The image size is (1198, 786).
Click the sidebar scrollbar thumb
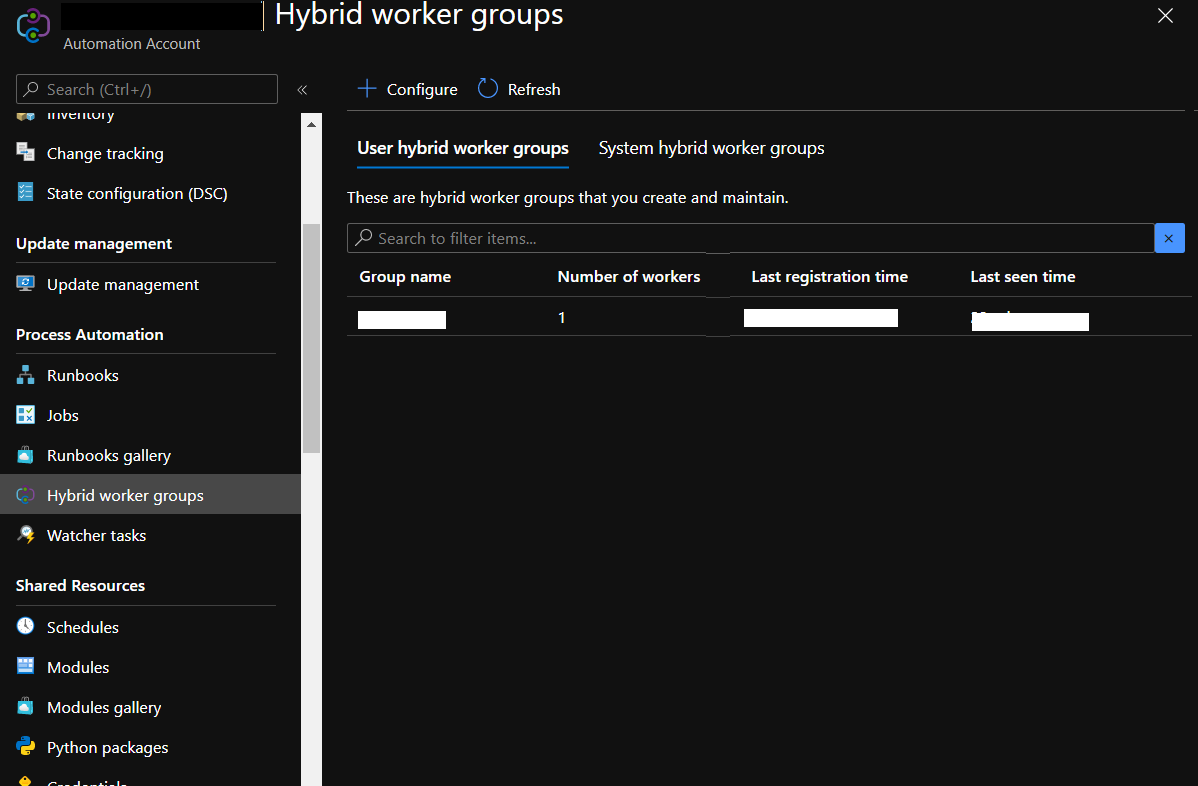coord(311,338)
